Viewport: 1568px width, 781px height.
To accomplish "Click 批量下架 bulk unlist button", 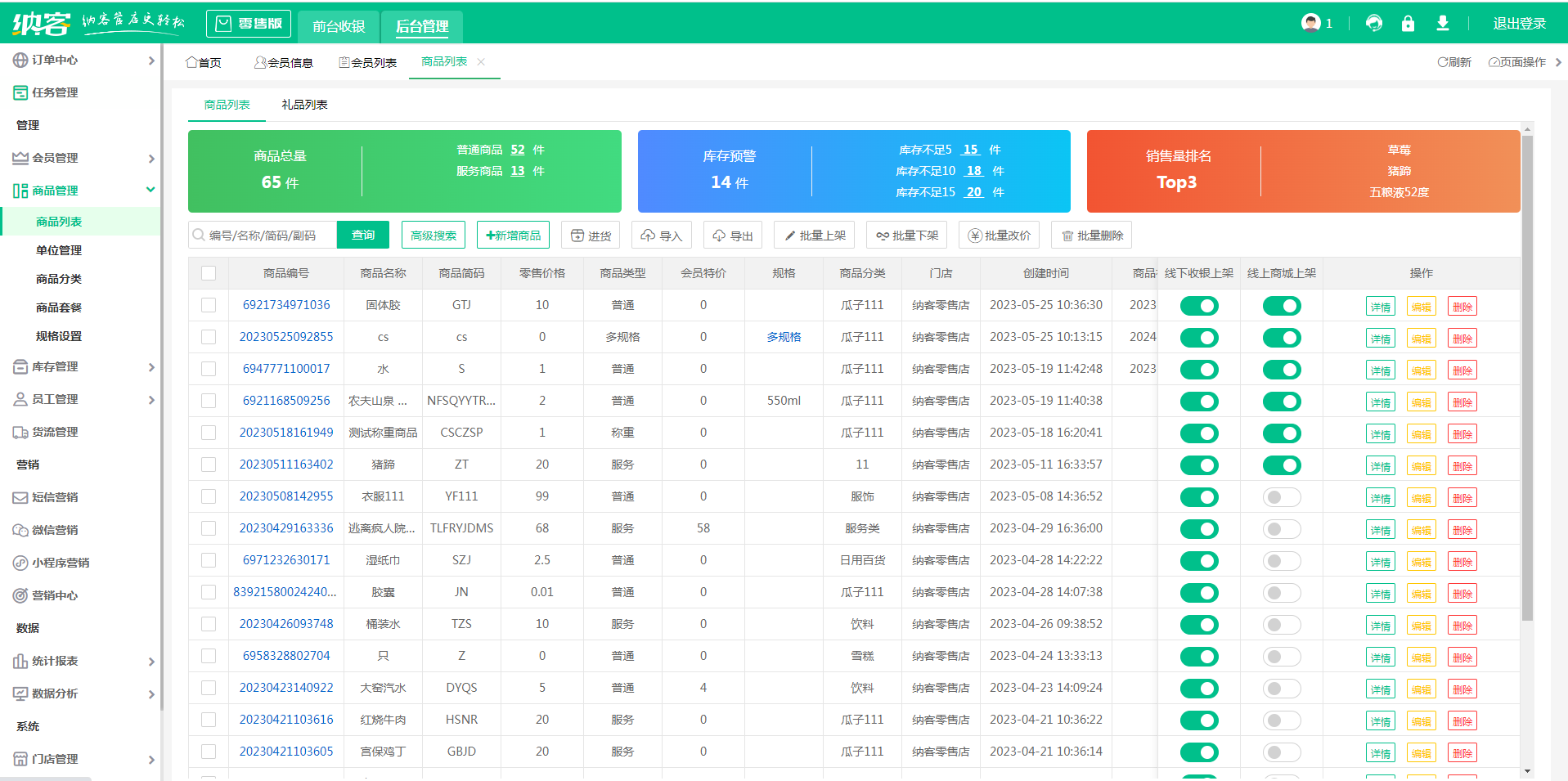I will [906, 236].
